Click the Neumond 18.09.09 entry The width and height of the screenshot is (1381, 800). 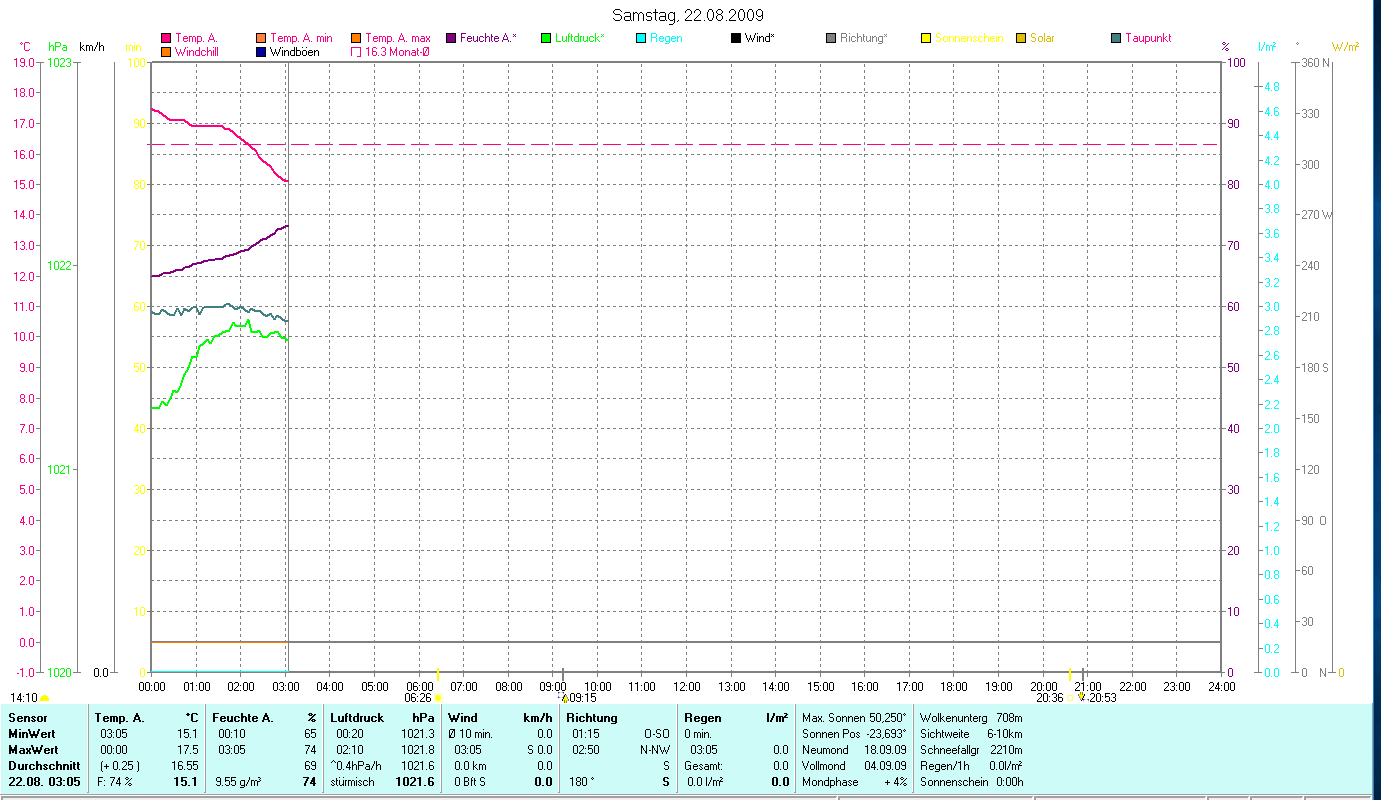click(x=852, y=750)
